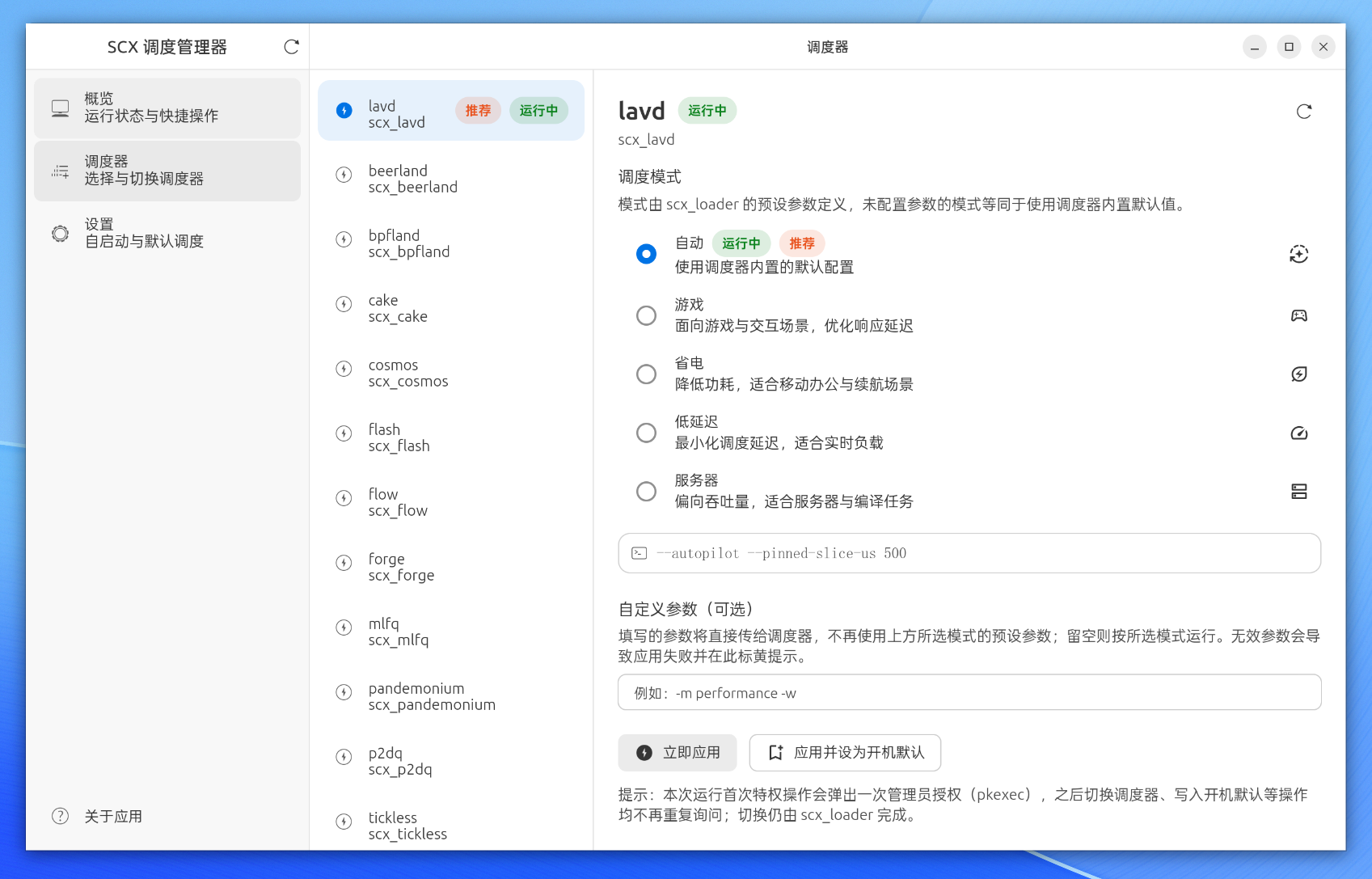Select the 自动 scheduling mode radio button

coord(646,254)
